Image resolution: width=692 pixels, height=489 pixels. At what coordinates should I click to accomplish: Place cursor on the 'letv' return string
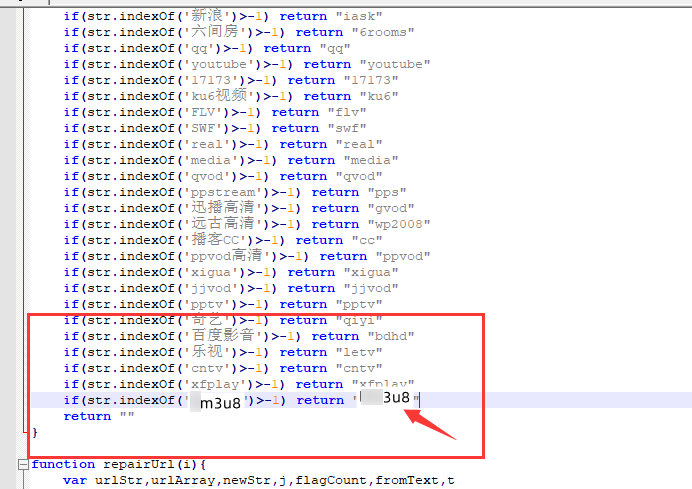[359, 352]
